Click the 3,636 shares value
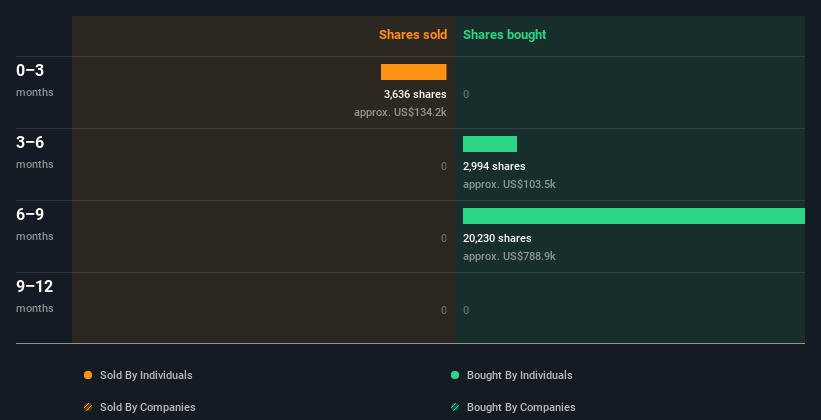The image size is (821, 420). pos(415,94)
